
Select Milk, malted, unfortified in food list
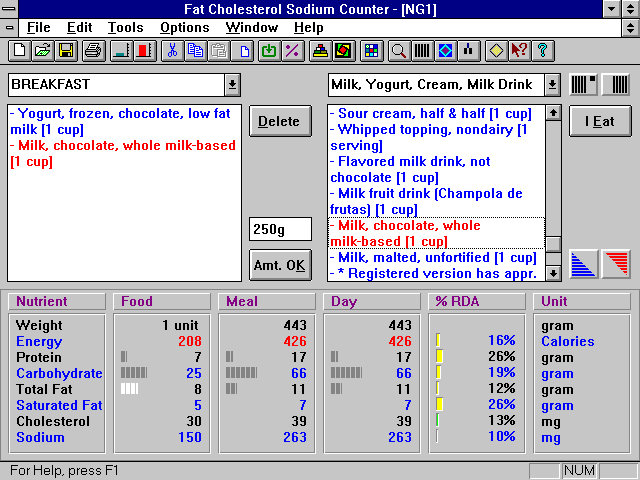coord(435,257)
